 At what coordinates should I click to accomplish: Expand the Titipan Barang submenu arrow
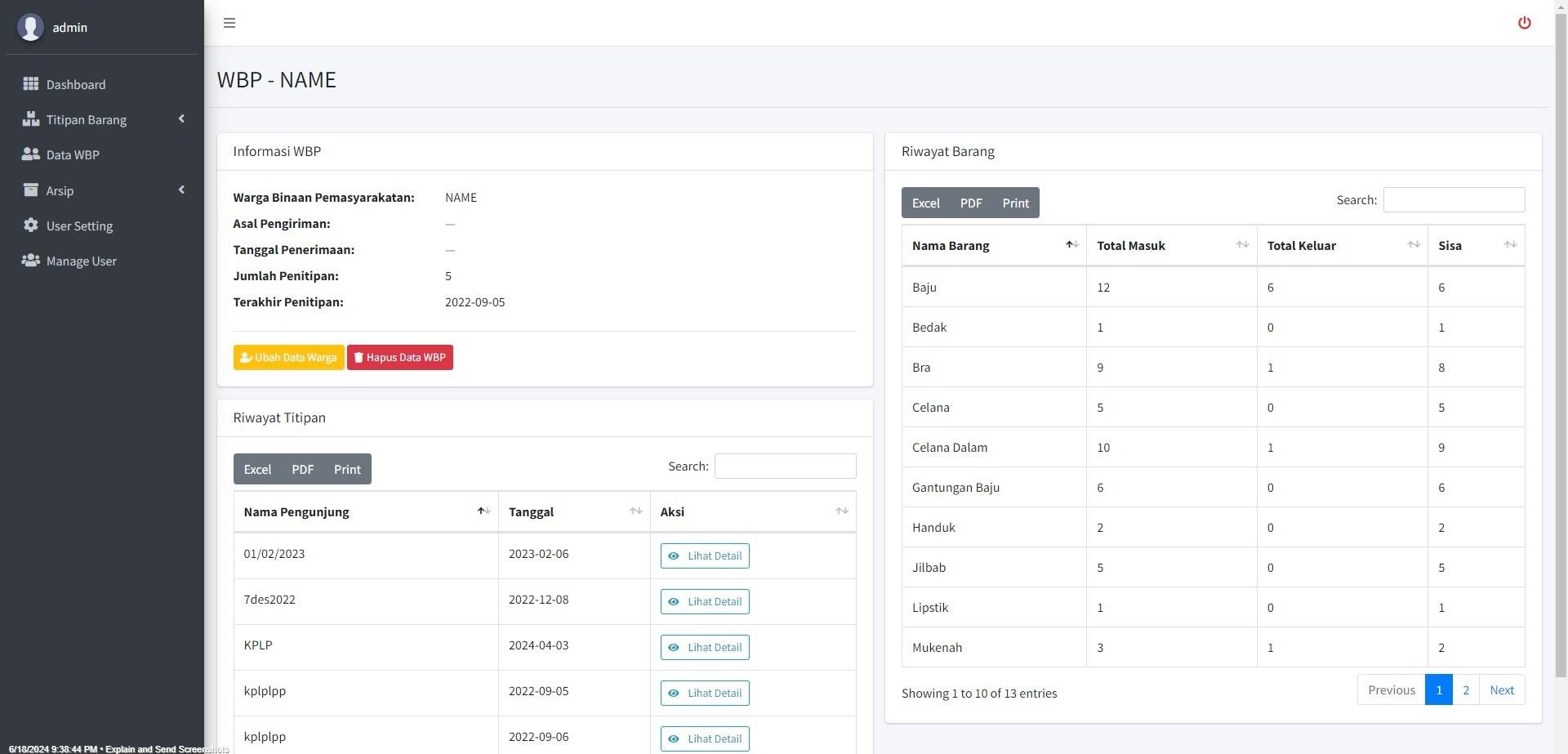point(181,119)
